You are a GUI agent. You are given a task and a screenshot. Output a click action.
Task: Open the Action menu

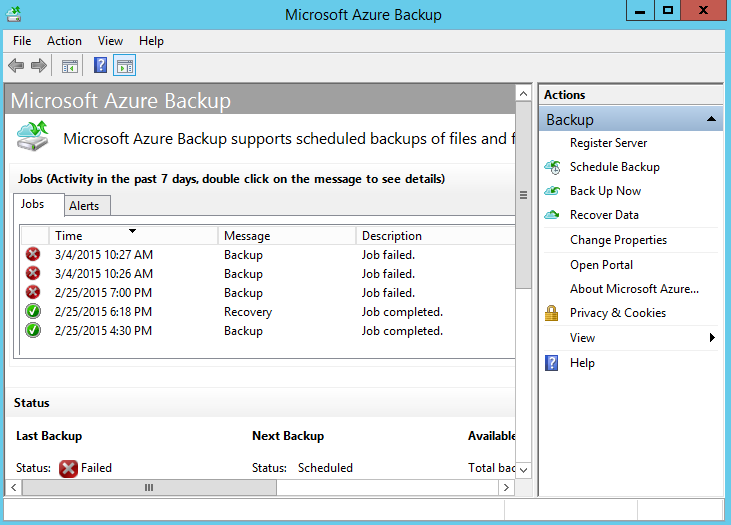(x=64, y=41)
